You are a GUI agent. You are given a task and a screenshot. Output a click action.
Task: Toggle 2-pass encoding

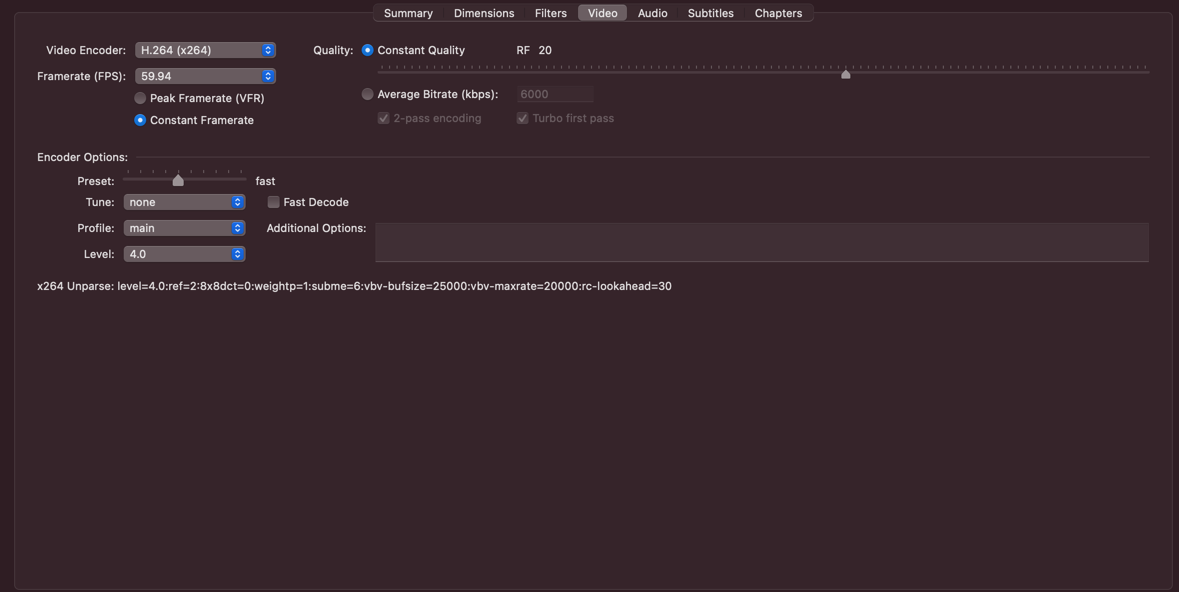(383, 117)
